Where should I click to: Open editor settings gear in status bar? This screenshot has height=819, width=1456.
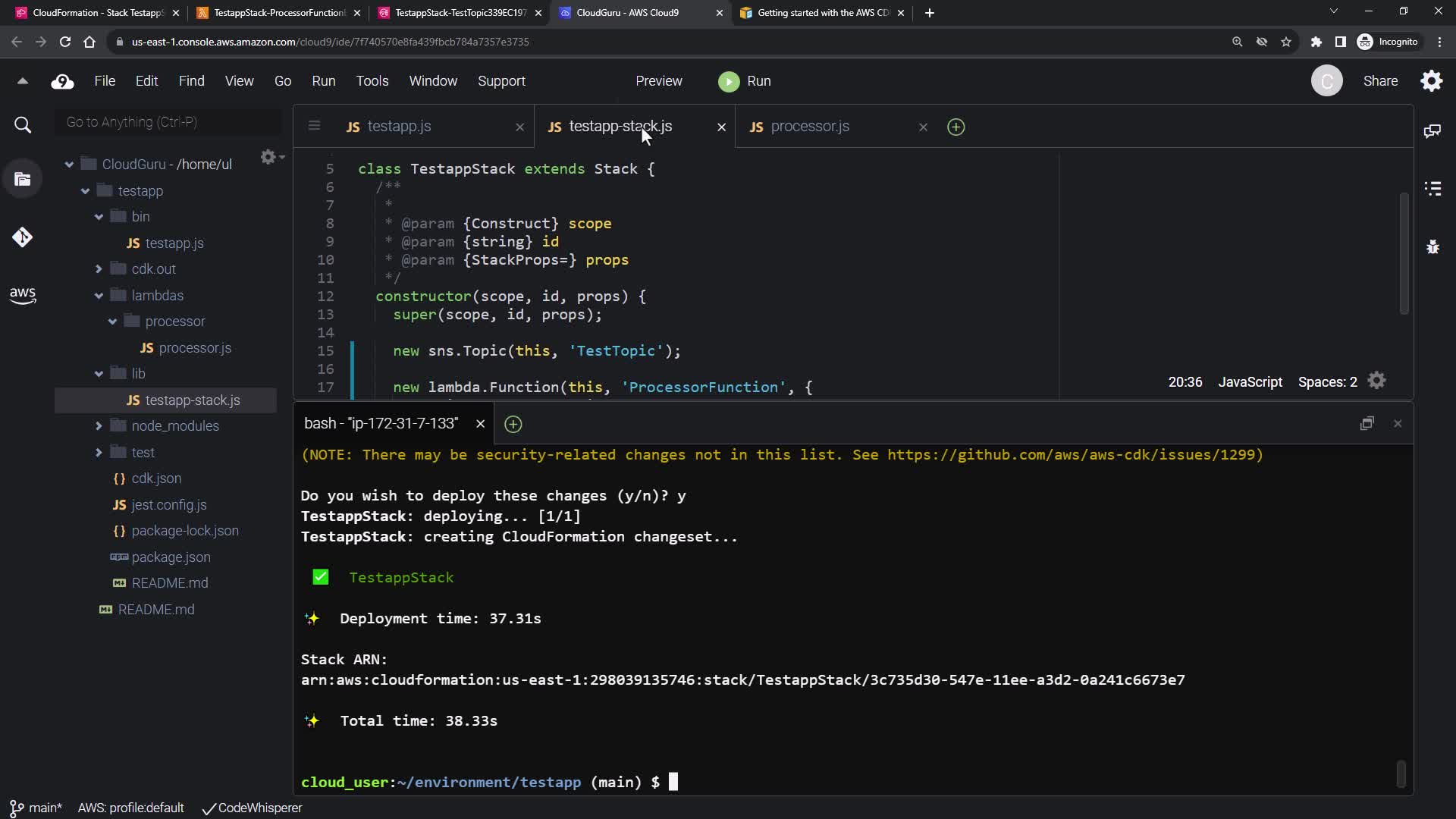[1376, 381]
